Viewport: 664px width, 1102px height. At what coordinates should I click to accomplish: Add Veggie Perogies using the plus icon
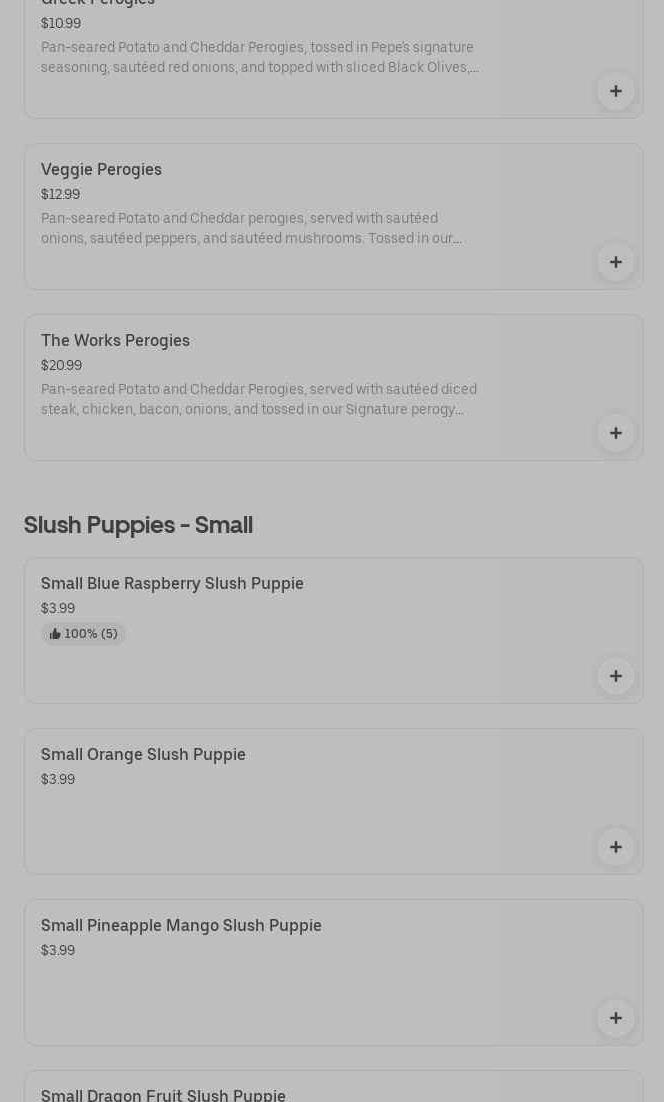(x=616, y=262)
